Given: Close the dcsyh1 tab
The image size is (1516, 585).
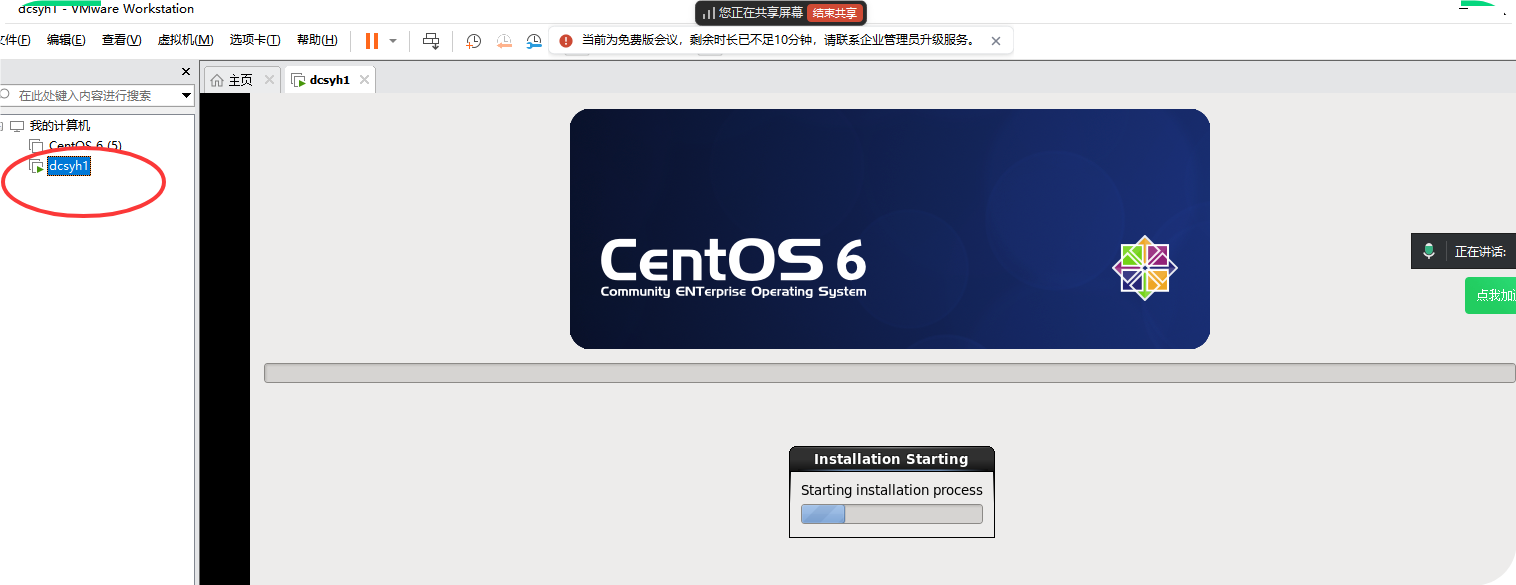Looking at the screenshot, I should click(364, 80).
